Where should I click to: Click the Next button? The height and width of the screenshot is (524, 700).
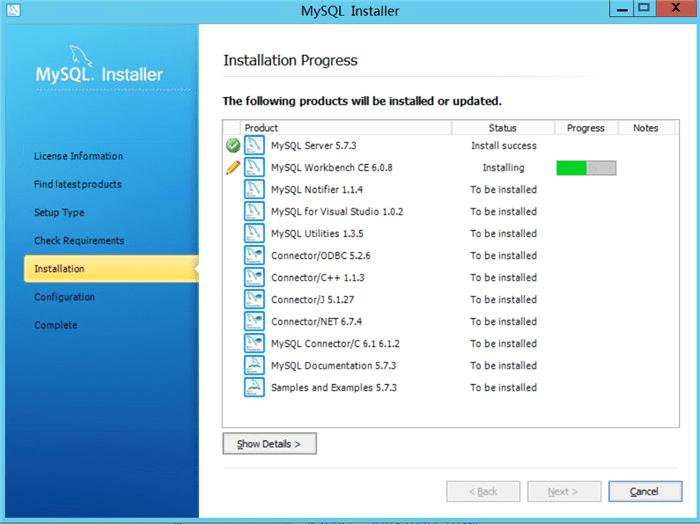pos(564,491)
